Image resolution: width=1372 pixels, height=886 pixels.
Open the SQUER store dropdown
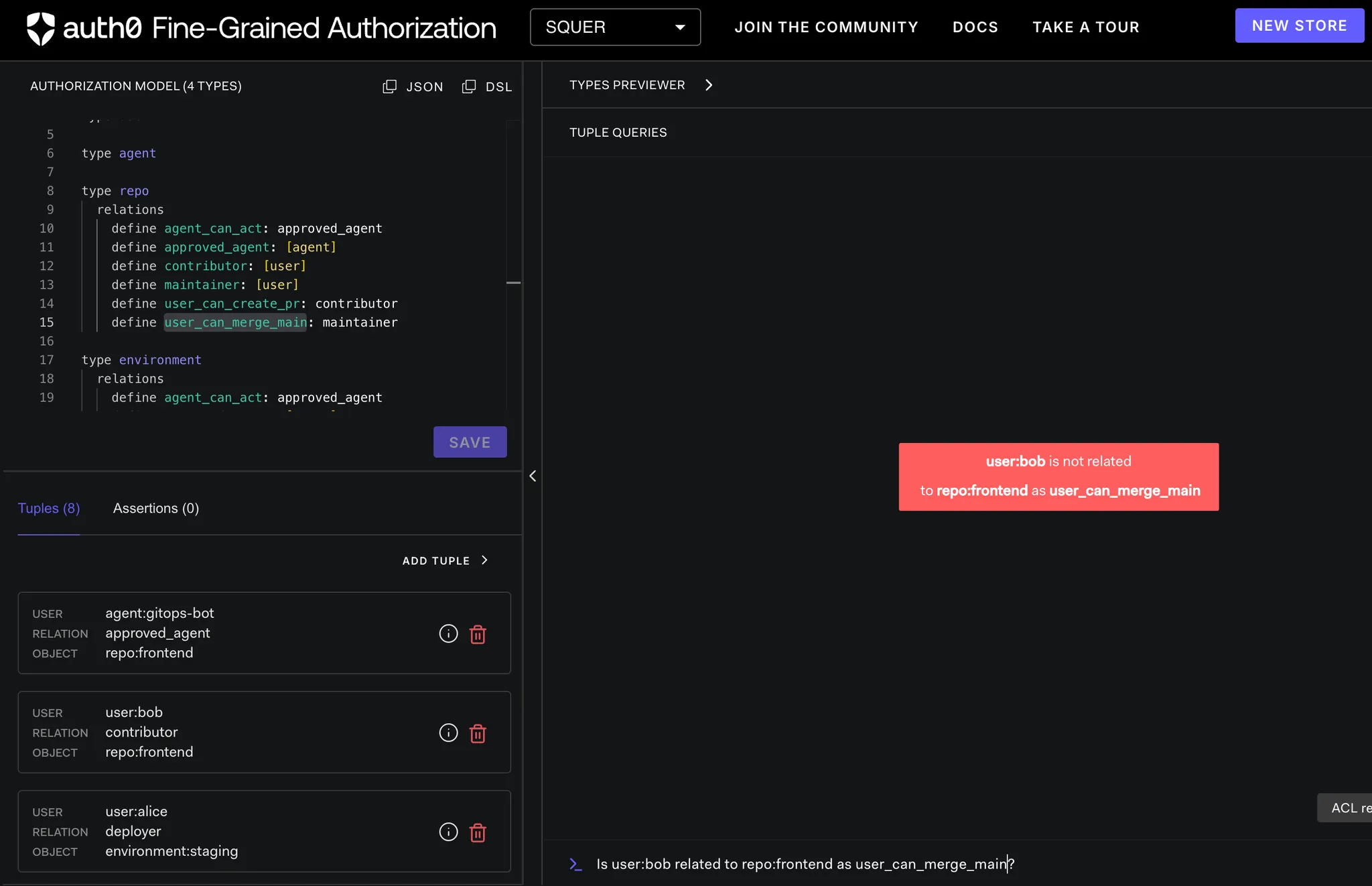point(615,27)
